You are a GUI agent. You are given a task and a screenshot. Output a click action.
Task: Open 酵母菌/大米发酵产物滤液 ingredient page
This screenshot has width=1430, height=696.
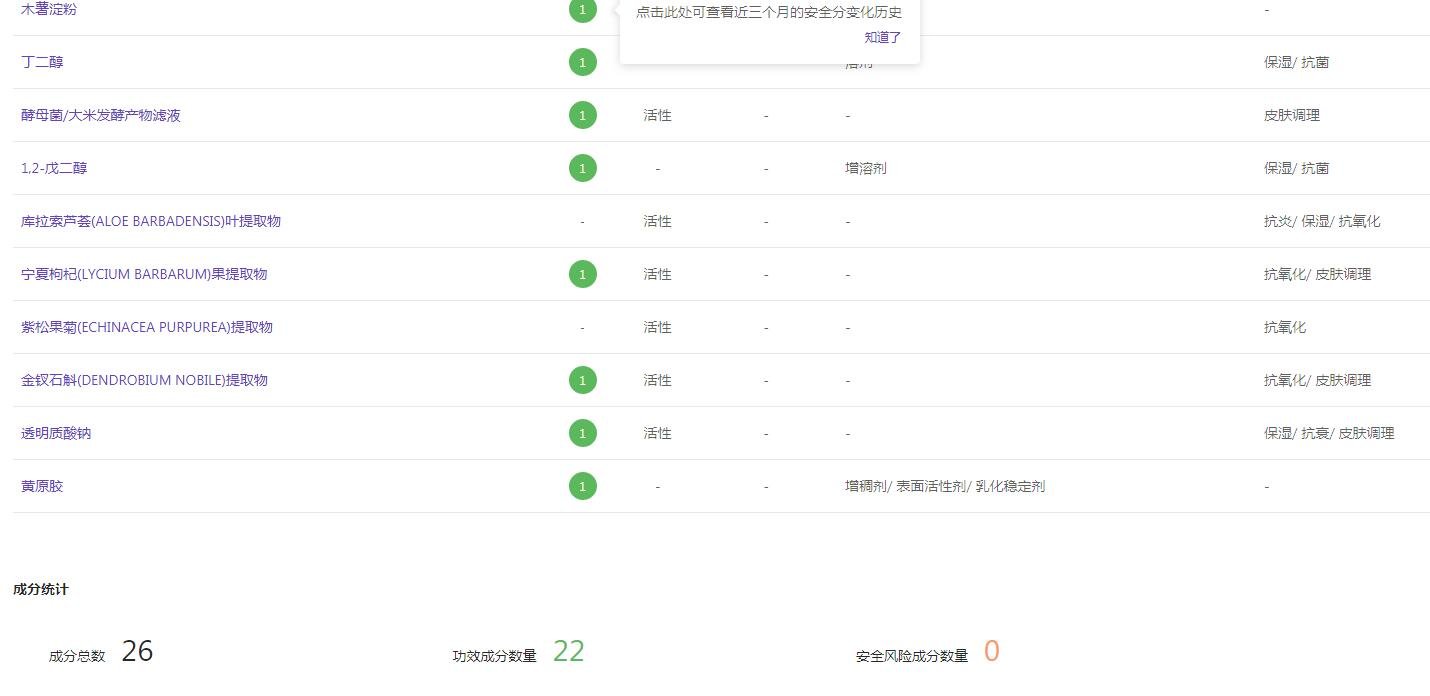(x=101, y=115)
